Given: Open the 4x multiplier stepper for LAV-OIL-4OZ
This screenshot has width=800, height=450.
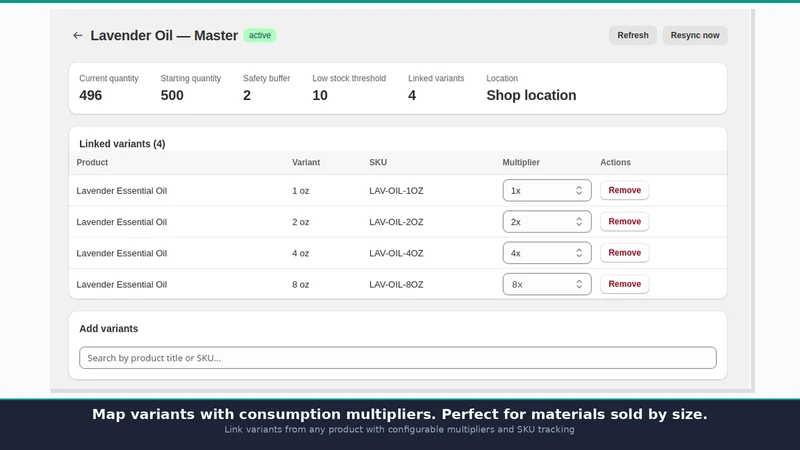Looking at the screenshot, I should click(x=547, y=253).
